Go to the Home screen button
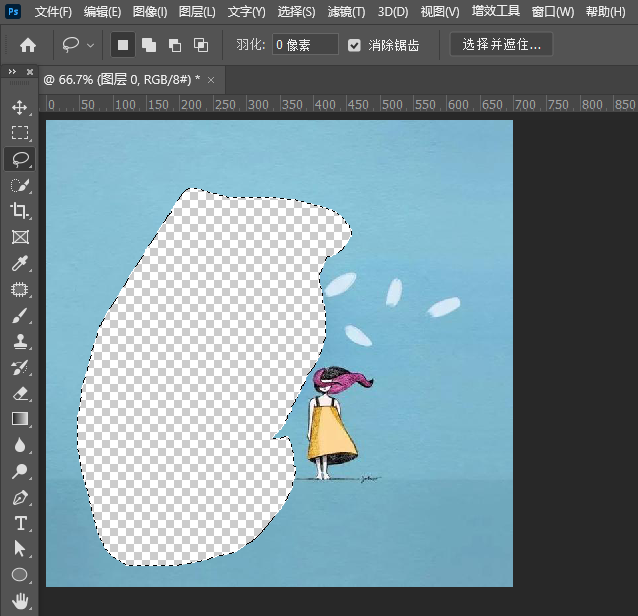 (28, 45)
